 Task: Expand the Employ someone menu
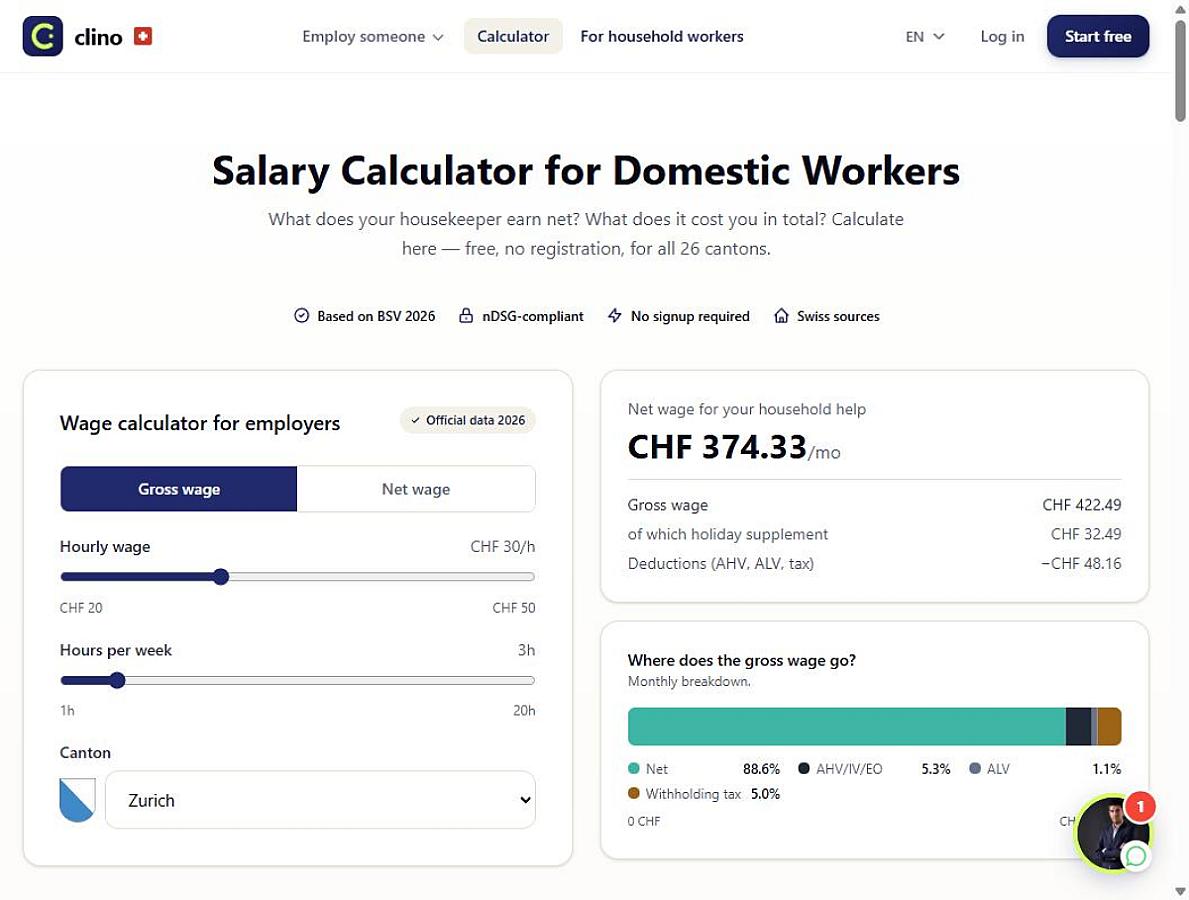(x=372, y=36)
